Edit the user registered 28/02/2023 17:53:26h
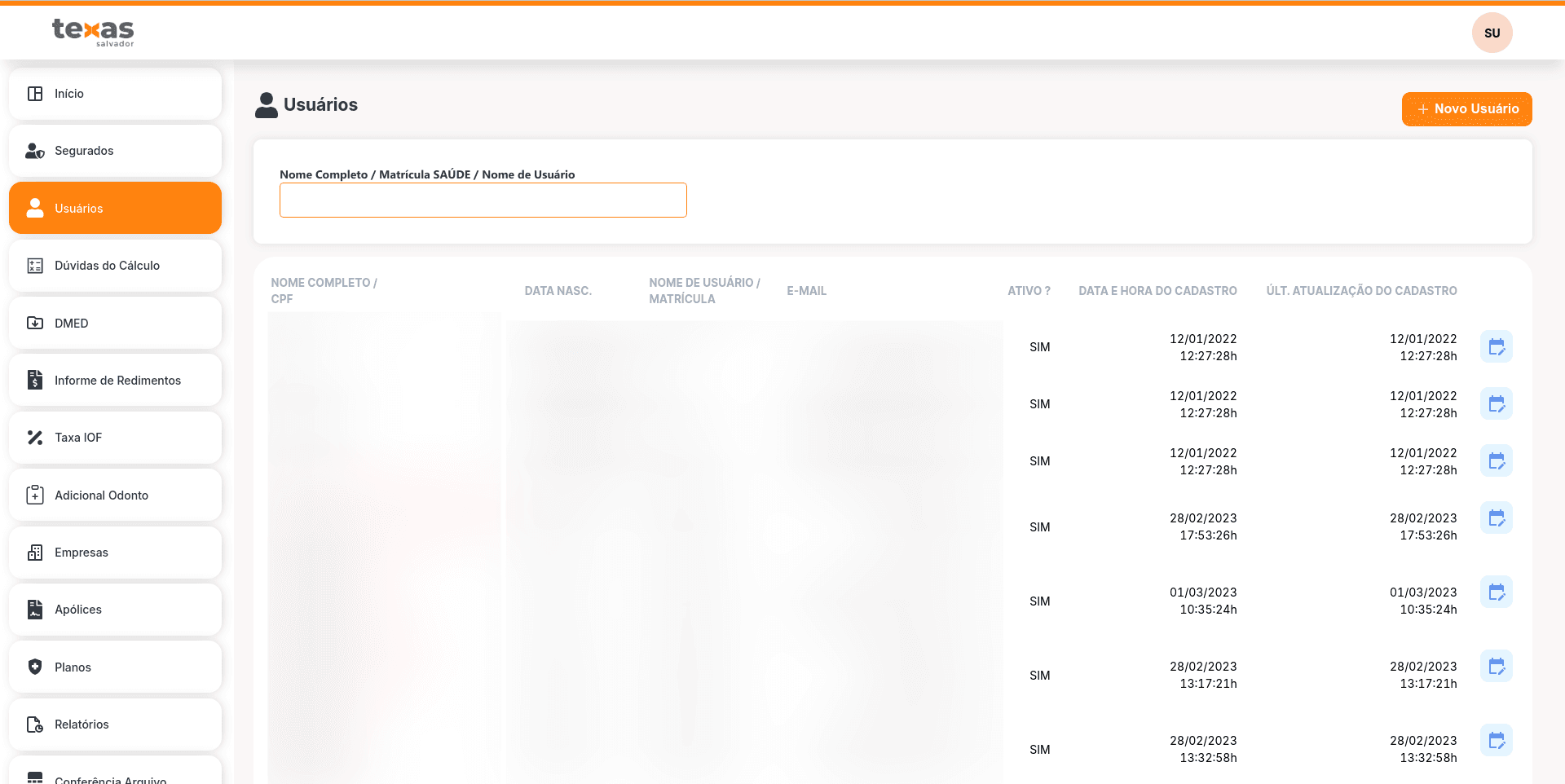1565x784 pixels. tap(1496, 518)
